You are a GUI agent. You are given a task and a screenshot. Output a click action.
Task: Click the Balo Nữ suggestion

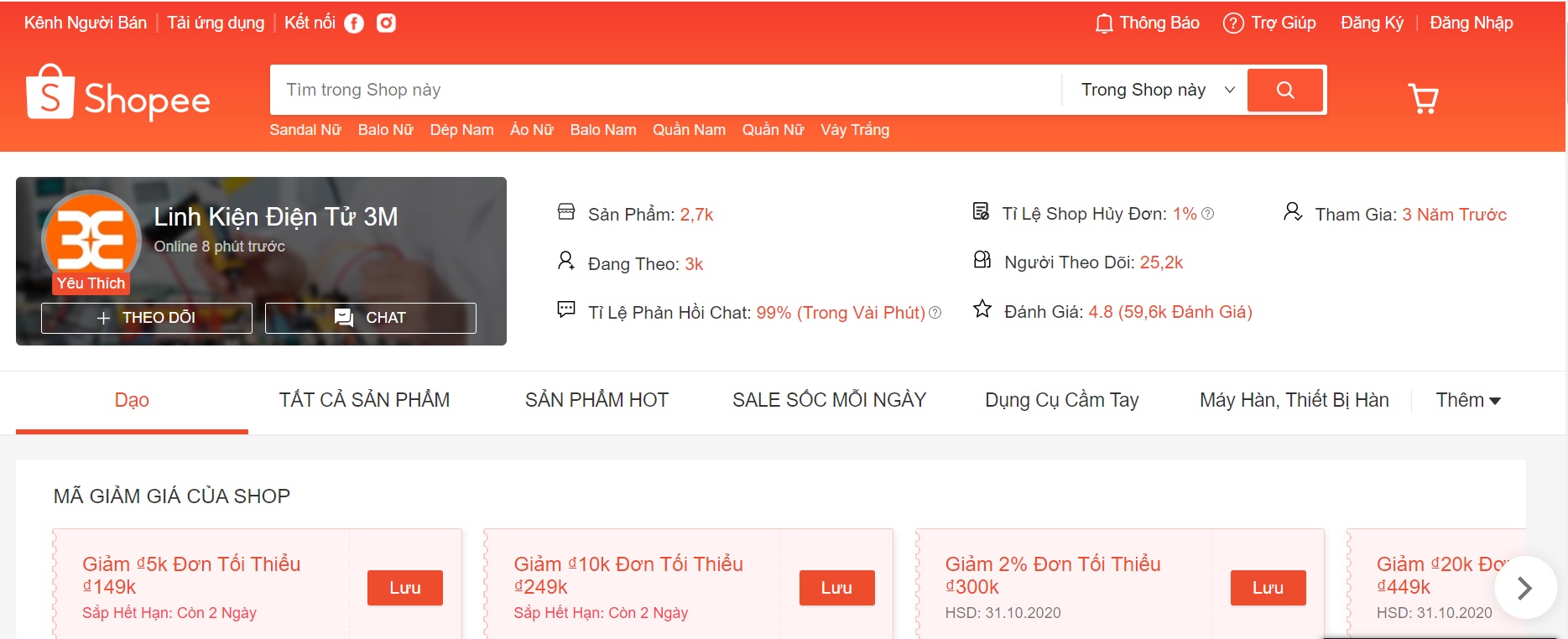[386, 130]
